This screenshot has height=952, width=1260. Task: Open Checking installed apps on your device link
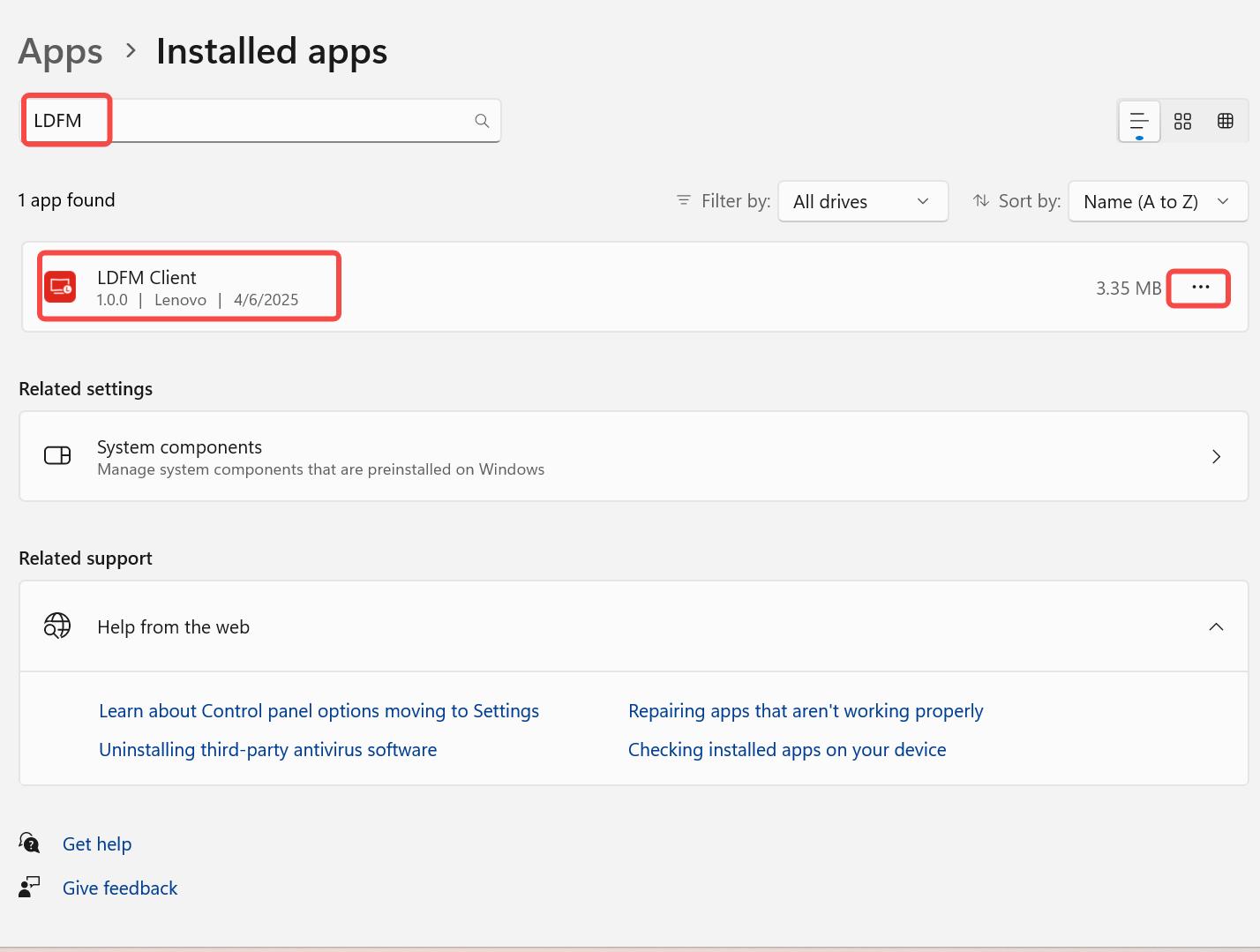coord(786,750)
